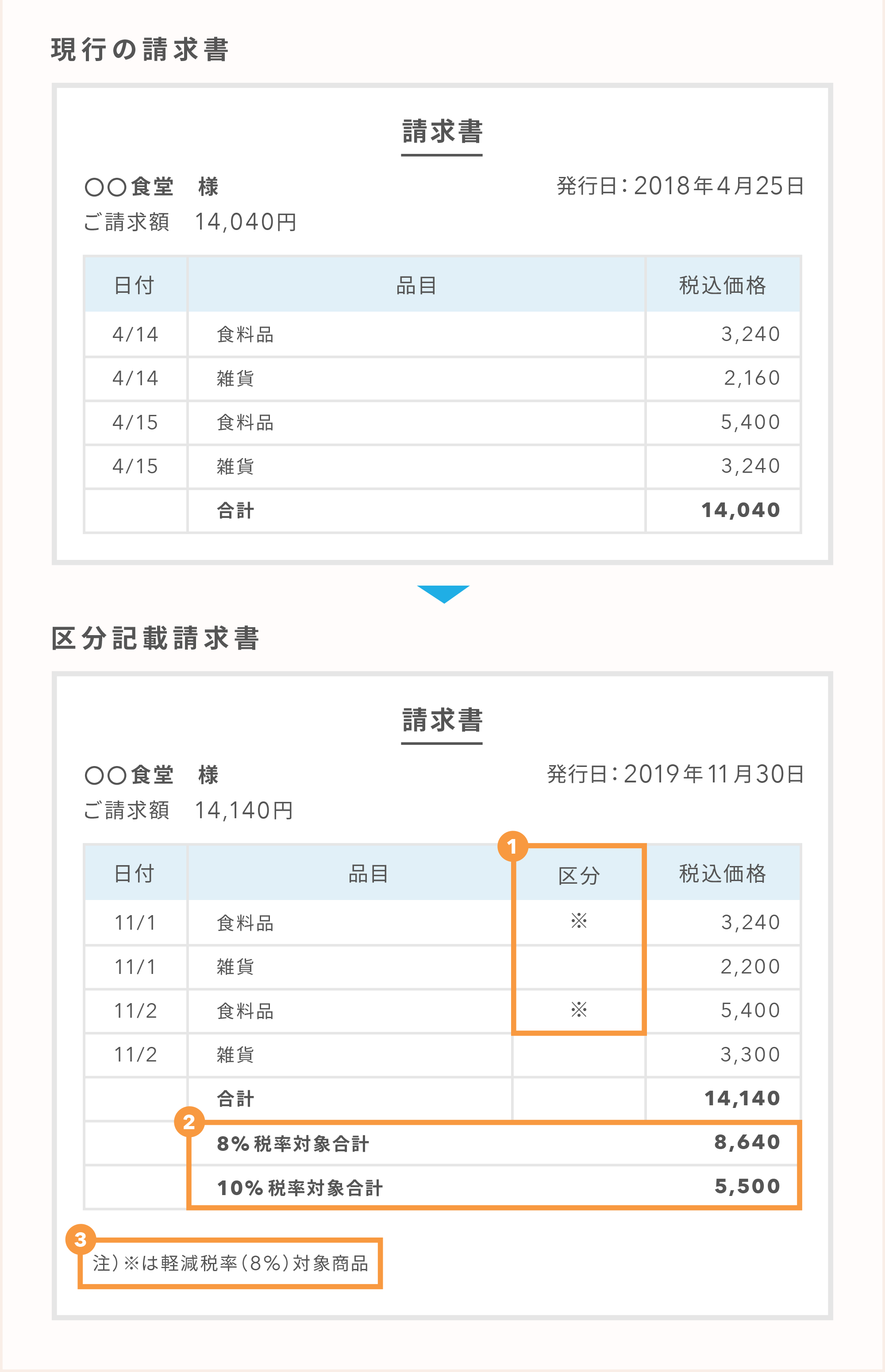
Task: Select "食料品" in the 11/2 row
Action: tap(245, 1011)
